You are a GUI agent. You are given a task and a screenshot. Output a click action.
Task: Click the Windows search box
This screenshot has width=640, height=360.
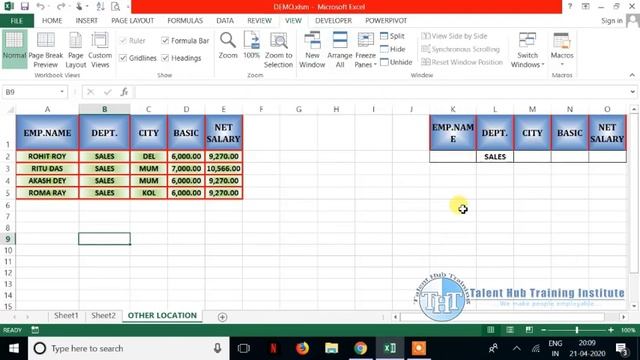128,348
